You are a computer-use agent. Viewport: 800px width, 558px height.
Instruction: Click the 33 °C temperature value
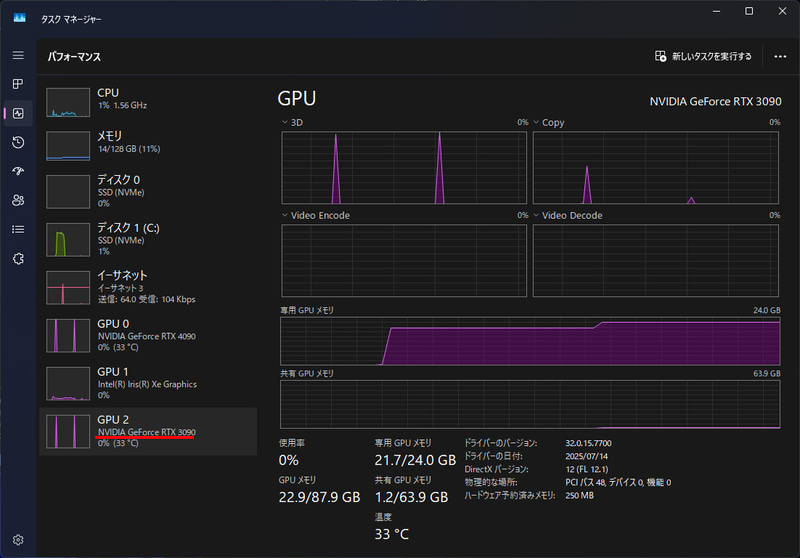pyautogui.click(x=391, y=534)
